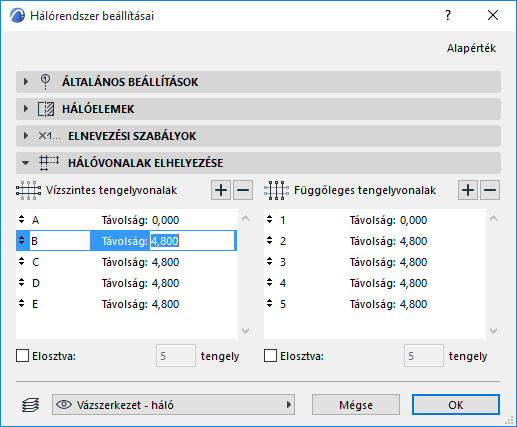The image size is (517, 427).
Task: Expand the ELNEVEZÉSI SZABÁLYOK panel arrow
Action: (26, 136)
